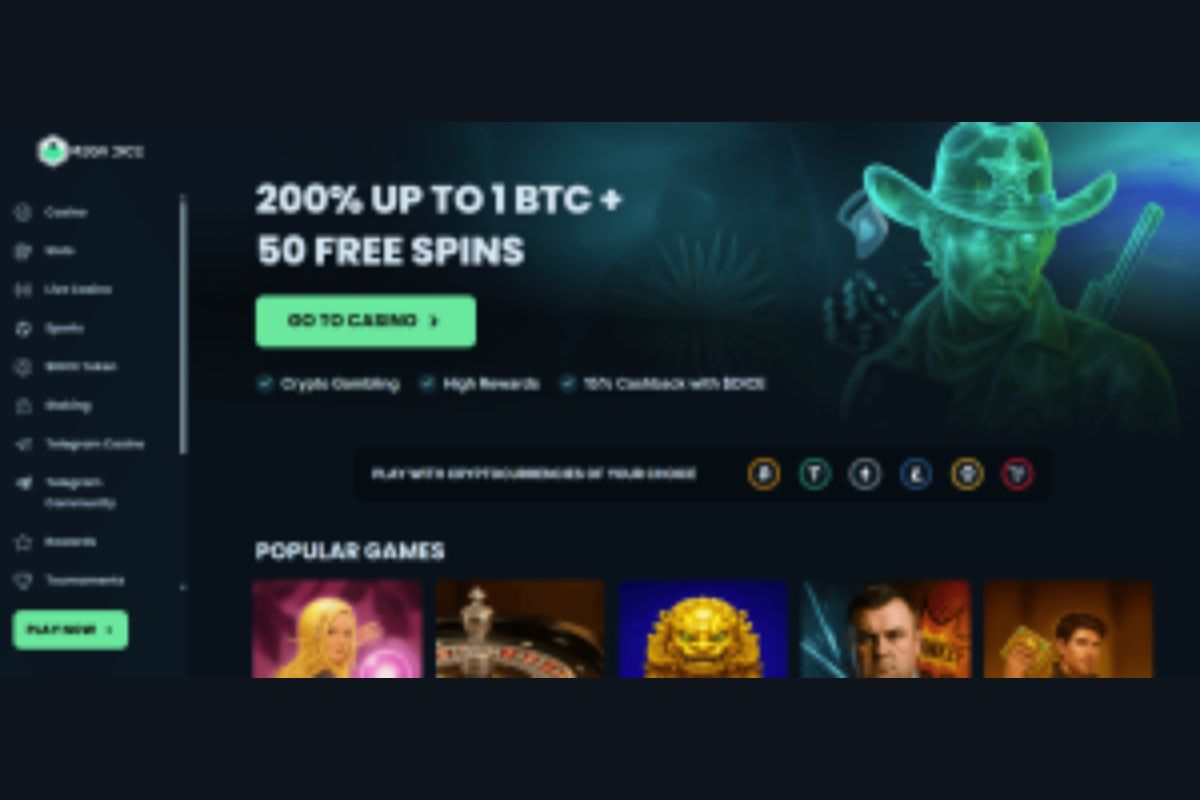Image resolution: width=1200 pixels, height=800 pixels.
Task: Click the Go To Casino button
Action: pos(365,321)
